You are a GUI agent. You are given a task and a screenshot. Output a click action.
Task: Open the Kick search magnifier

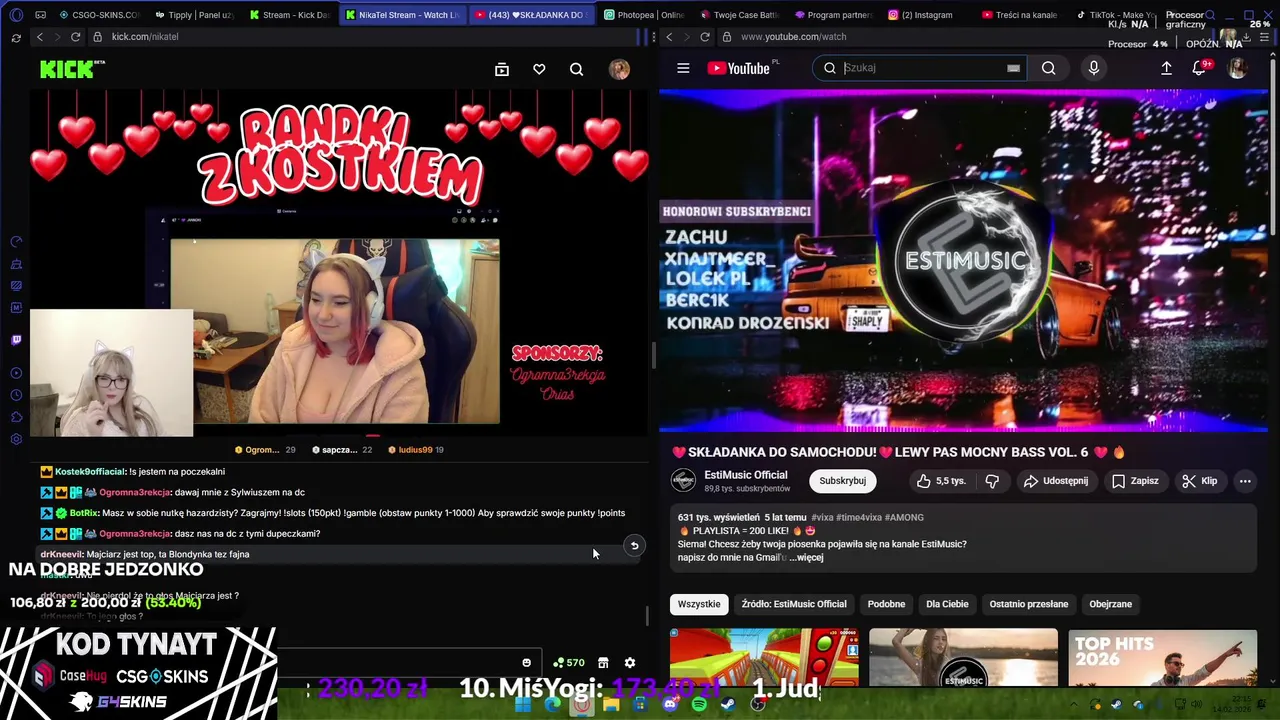tap(576, 69)
